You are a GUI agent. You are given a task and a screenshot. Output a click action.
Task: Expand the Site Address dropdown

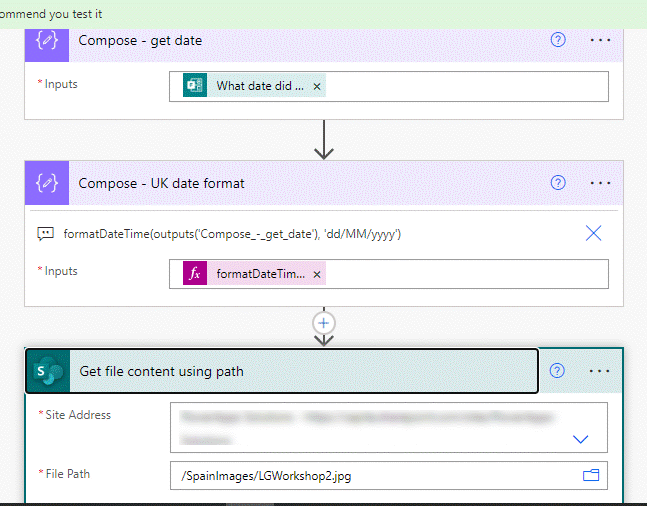tap(580, 439)
